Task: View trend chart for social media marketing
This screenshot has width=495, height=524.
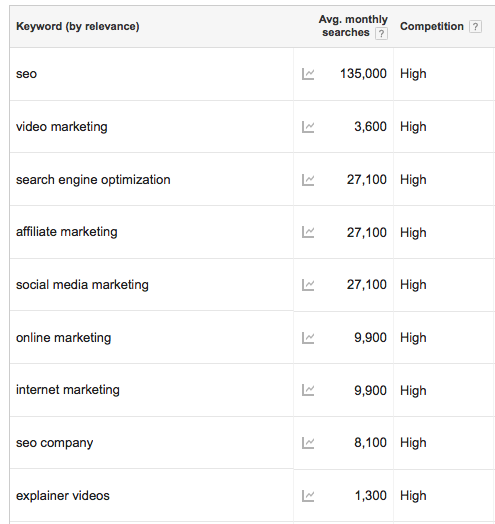Action: (308, 285)
